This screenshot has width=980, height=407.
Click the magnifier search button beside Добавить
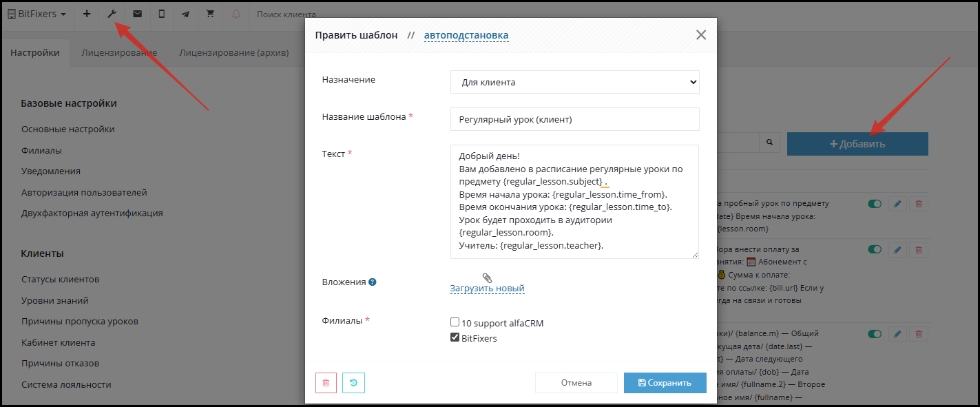pyautogui.click(x=769, y=143)
